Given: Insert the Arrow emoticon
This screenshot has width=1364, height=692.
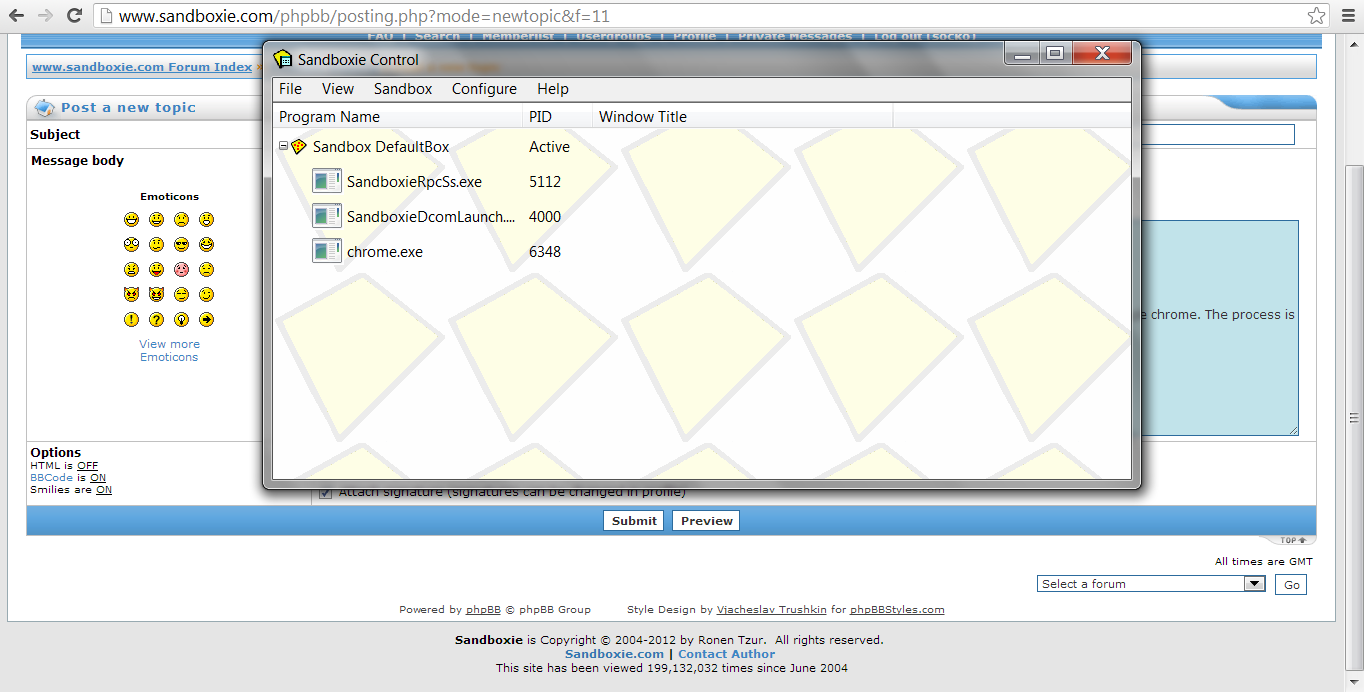Looking at the screenshot, I should 206,320.
